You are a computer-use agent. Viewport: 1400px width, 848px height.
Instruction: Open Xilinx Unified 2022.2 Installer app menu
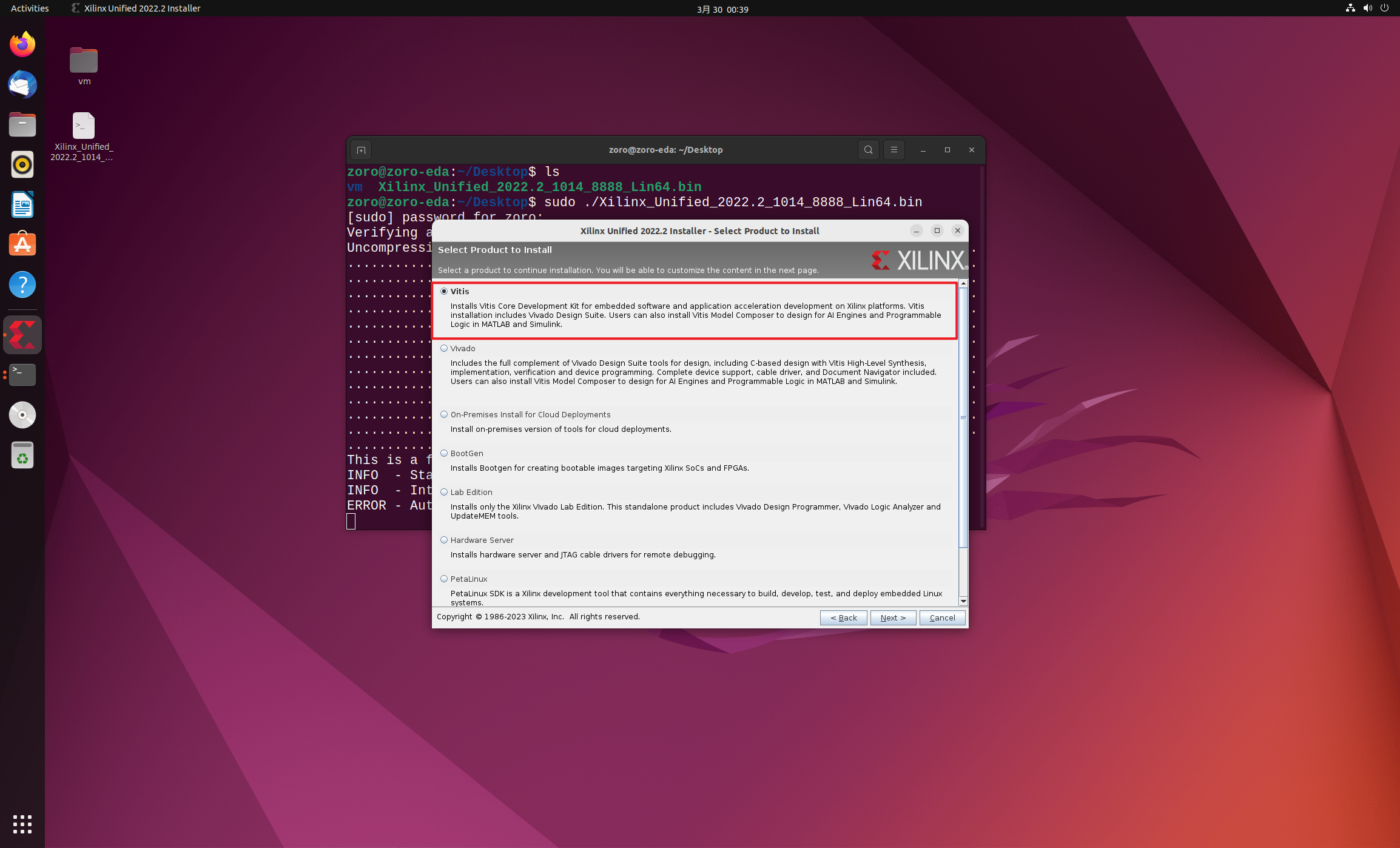coord(136,8)
